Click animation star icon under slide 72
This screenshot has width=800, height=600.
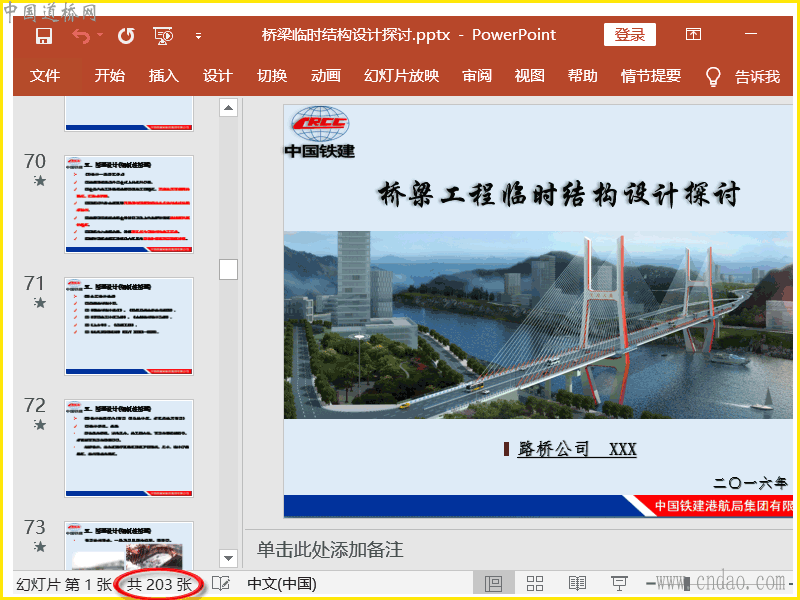pos(40,424)
